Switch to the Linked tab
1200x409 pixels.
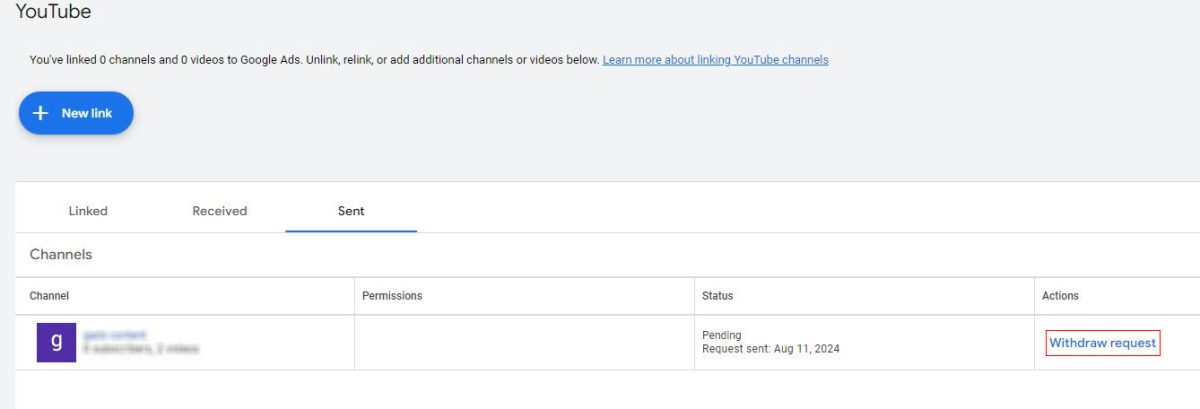[x=88, y=211]
